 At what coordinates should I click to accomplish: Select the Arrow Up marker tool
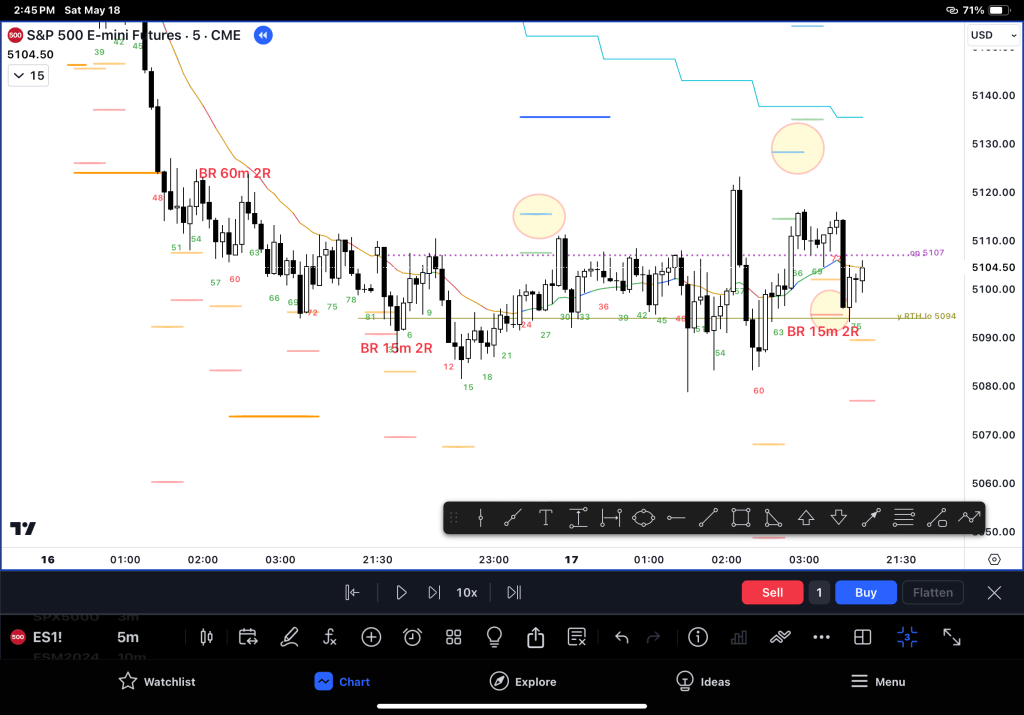[805, 518]
